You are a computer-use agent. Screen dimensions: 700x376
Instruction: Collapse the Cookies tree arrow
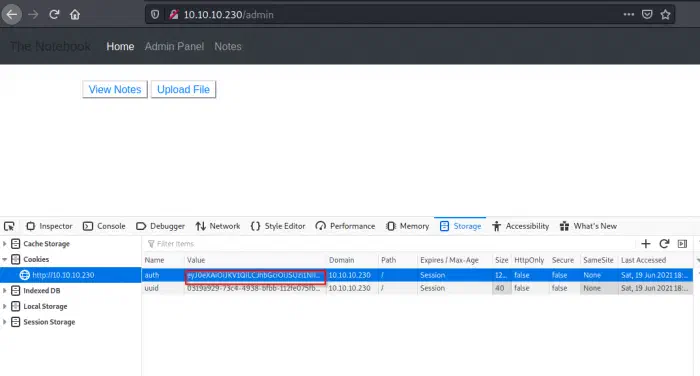coord(4,259)
